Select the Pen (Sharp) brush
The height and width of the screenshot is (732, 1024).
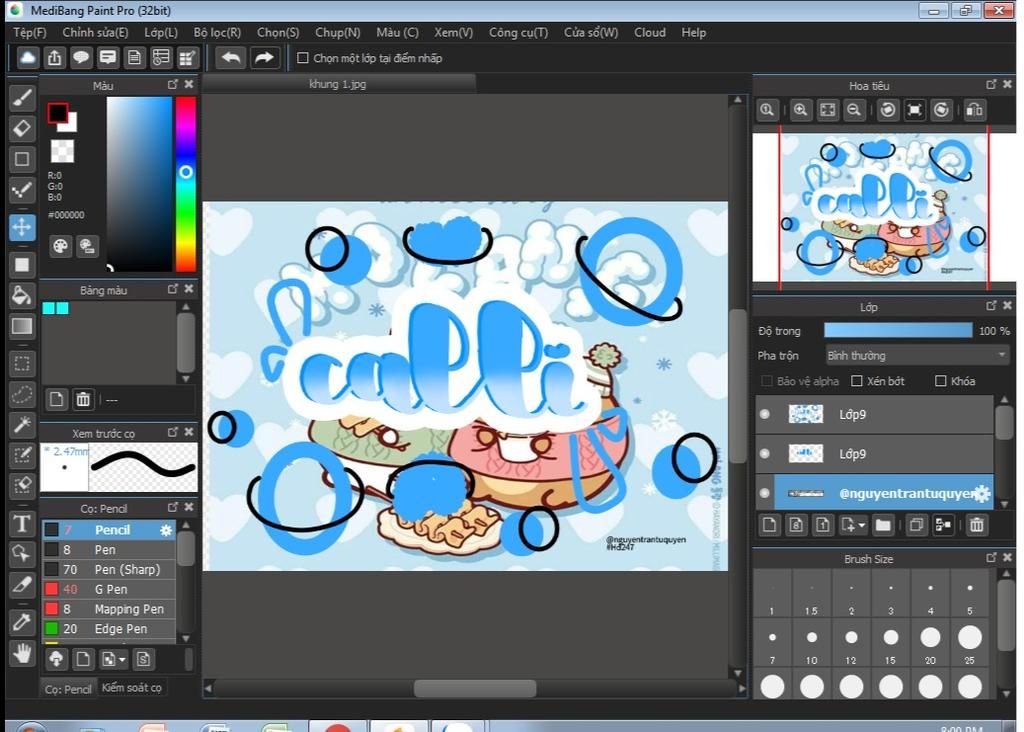click(x=109, y=569)
